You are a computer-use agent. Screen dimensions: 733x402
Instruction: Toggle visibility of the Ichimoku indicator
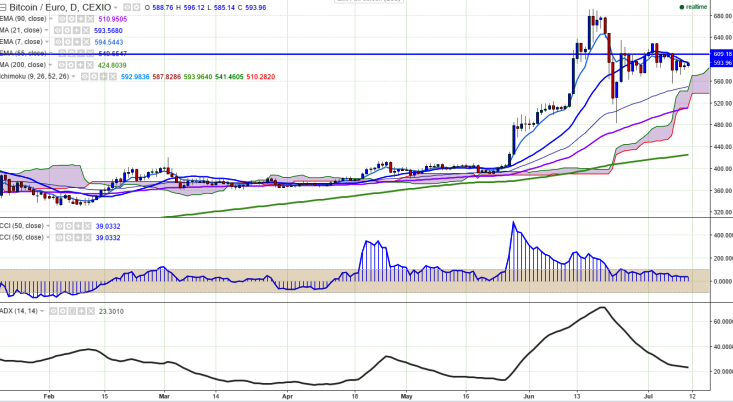pyautogui.click(x=85, y=76)
